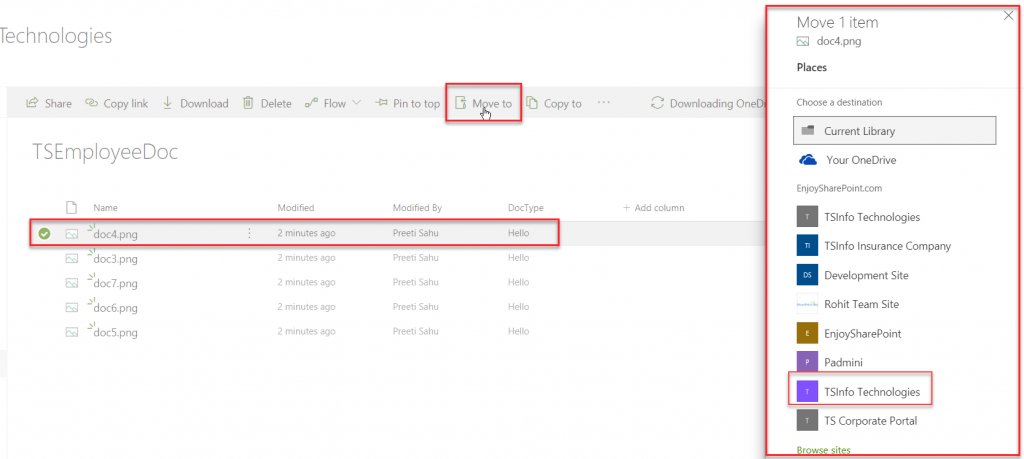The width and height of the screenshot is (1024, 459).
Task: Click the Rohit Team Site logo thumbnail
Action: 807,304
